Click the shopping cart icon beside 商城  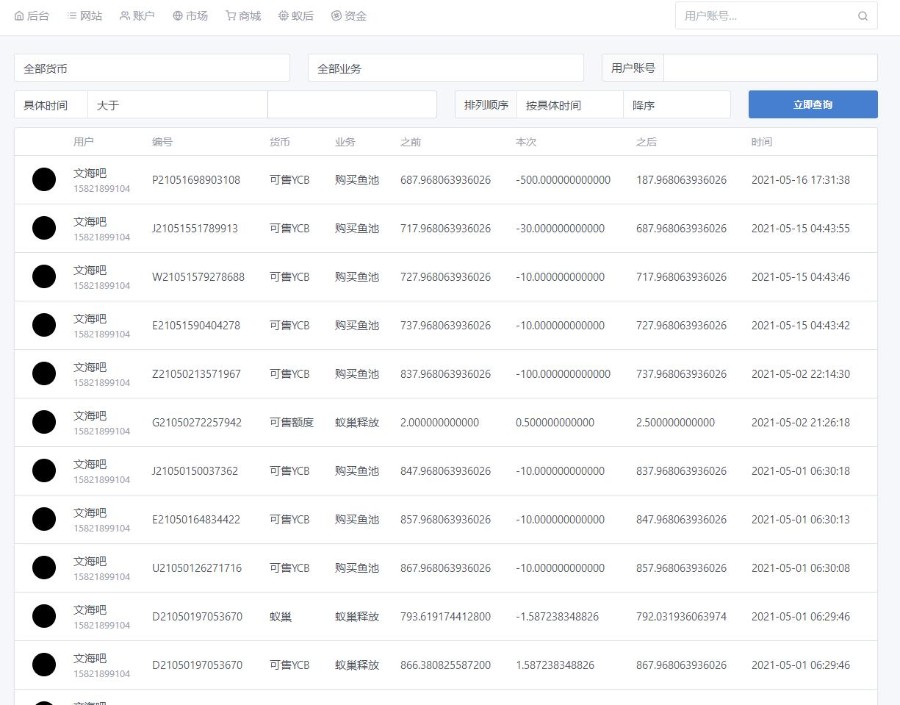coord(230,16)
